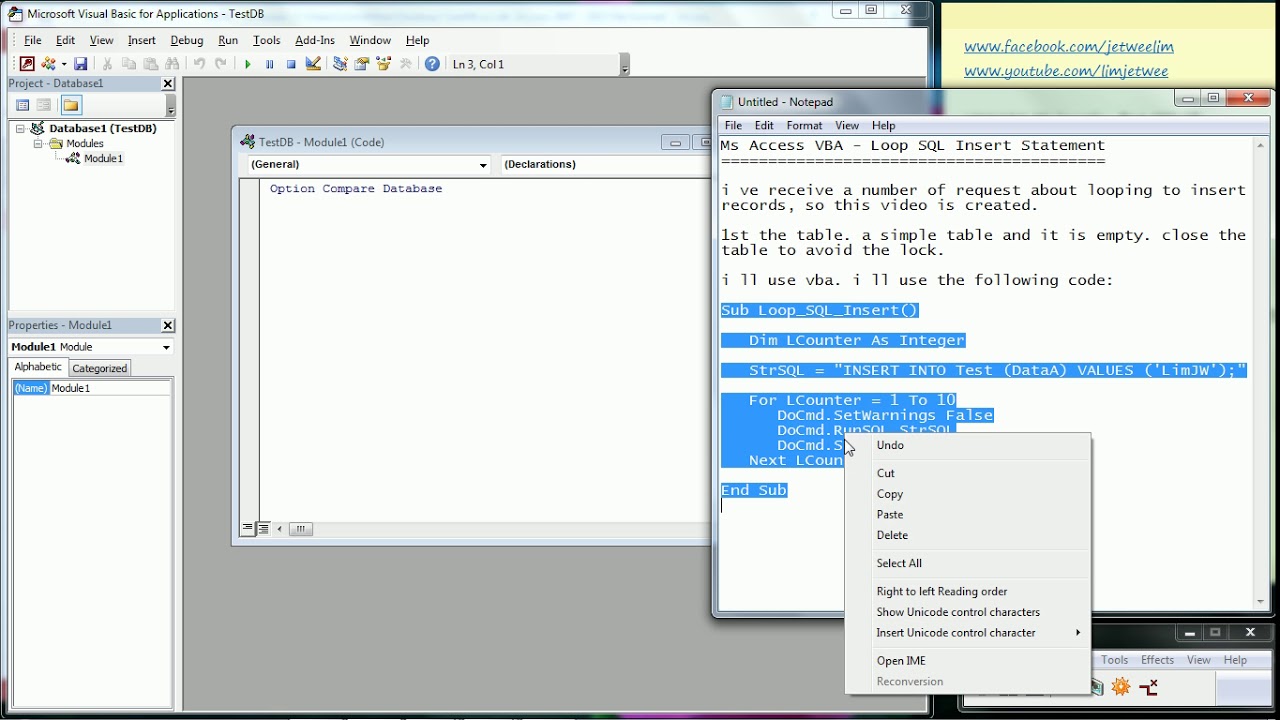Click the blue Help question mark icon

click(x=432, y=64)
